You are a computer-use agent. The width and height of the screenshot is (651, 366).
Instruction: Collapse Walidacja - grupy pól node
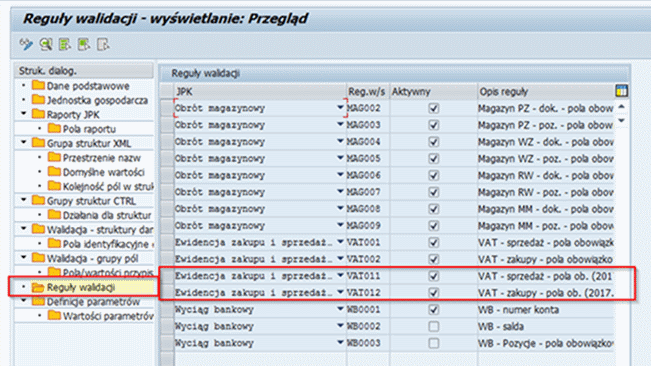click(x=24, y=257)
